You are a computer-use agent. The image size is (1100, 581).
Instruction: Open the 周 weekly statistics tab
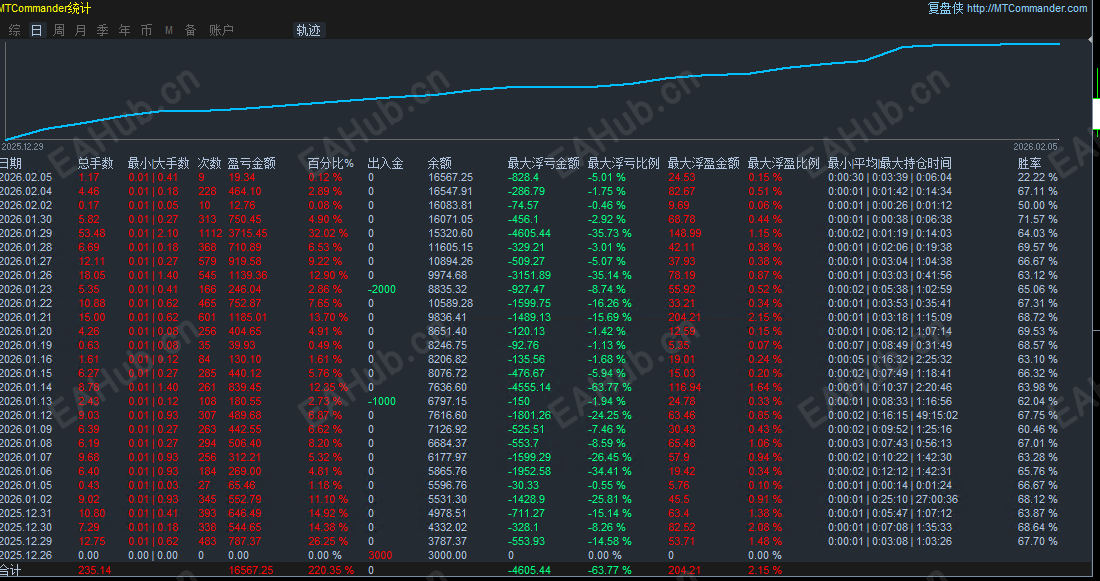[59, 30]
